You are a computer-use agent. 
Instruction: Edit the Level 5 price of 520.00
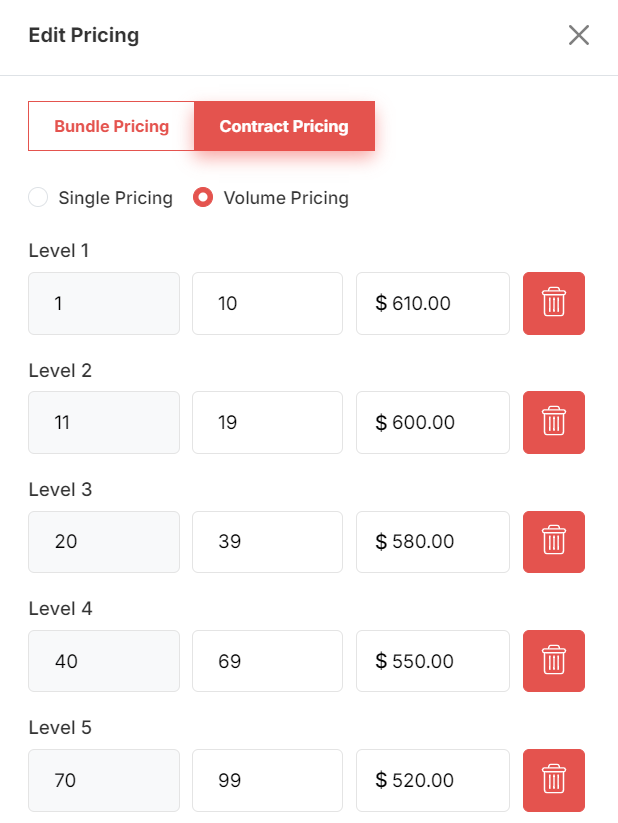click(x=432, y=780)
